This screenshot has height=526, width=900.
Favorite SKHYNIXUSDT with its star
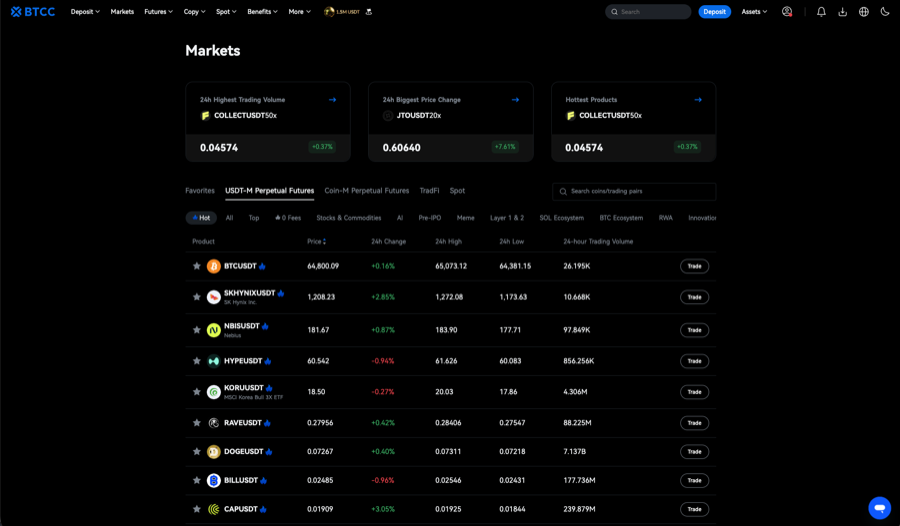click(x=197, y=297)
